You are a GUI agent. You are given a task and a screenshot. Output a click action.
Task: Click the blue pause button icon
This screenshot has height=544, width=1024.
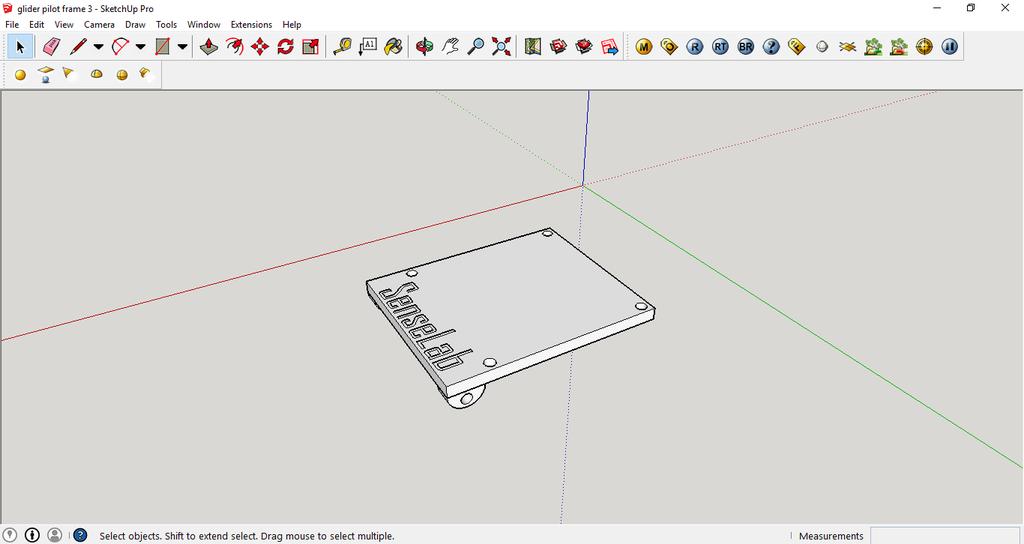coord(950,47)
